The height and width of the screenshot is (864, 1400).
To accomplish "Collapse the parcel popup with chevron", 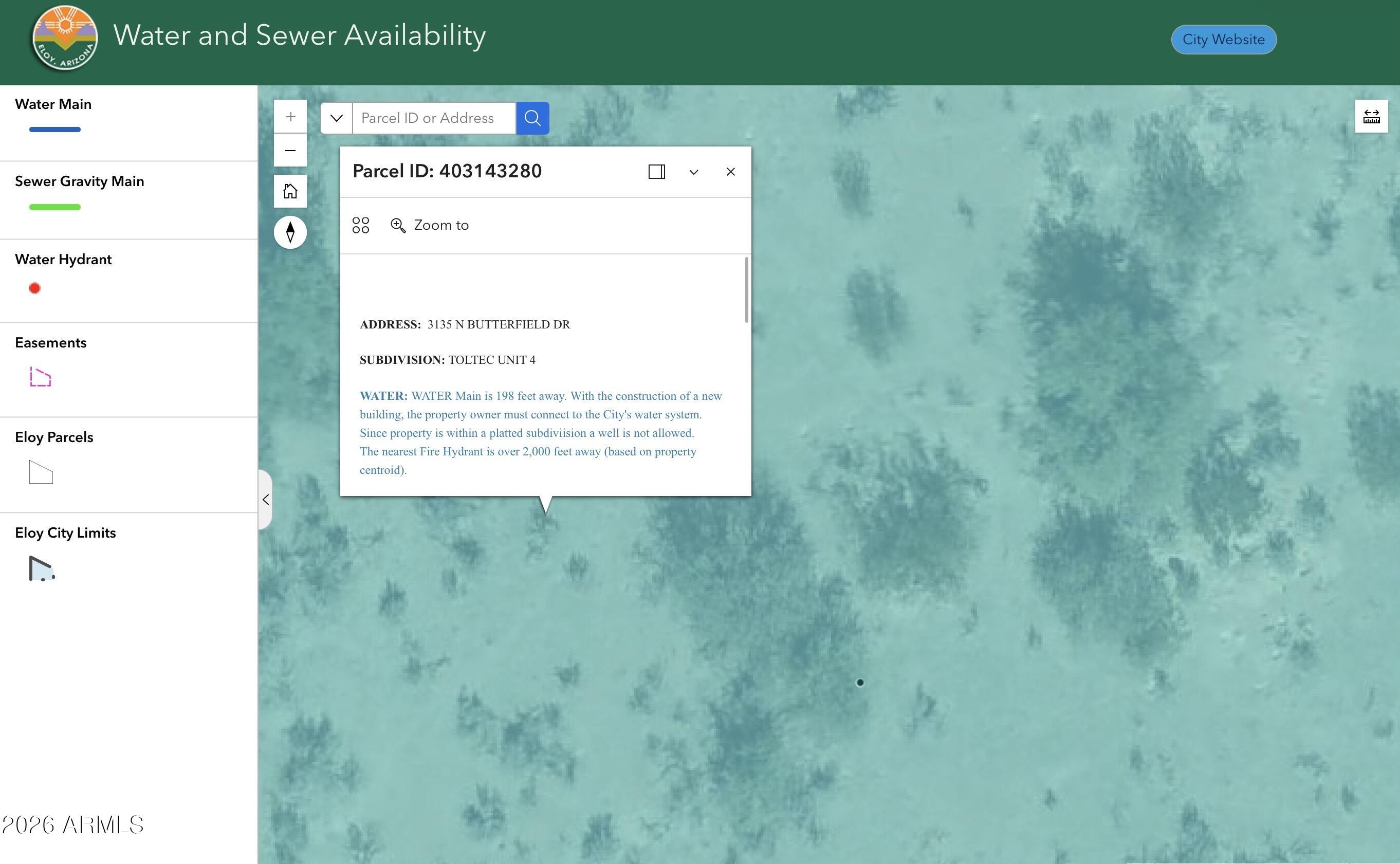I will (693, 172).
